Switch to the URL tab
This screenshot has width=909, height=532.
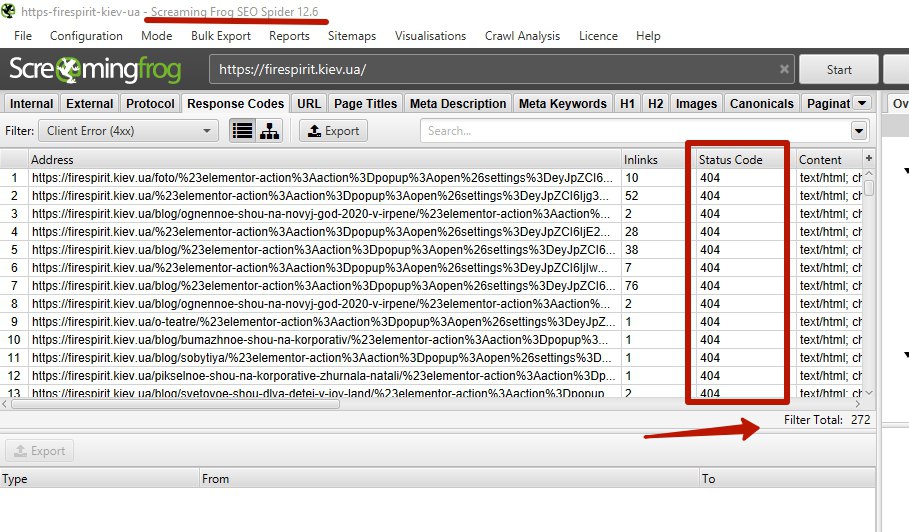[309, 104]
